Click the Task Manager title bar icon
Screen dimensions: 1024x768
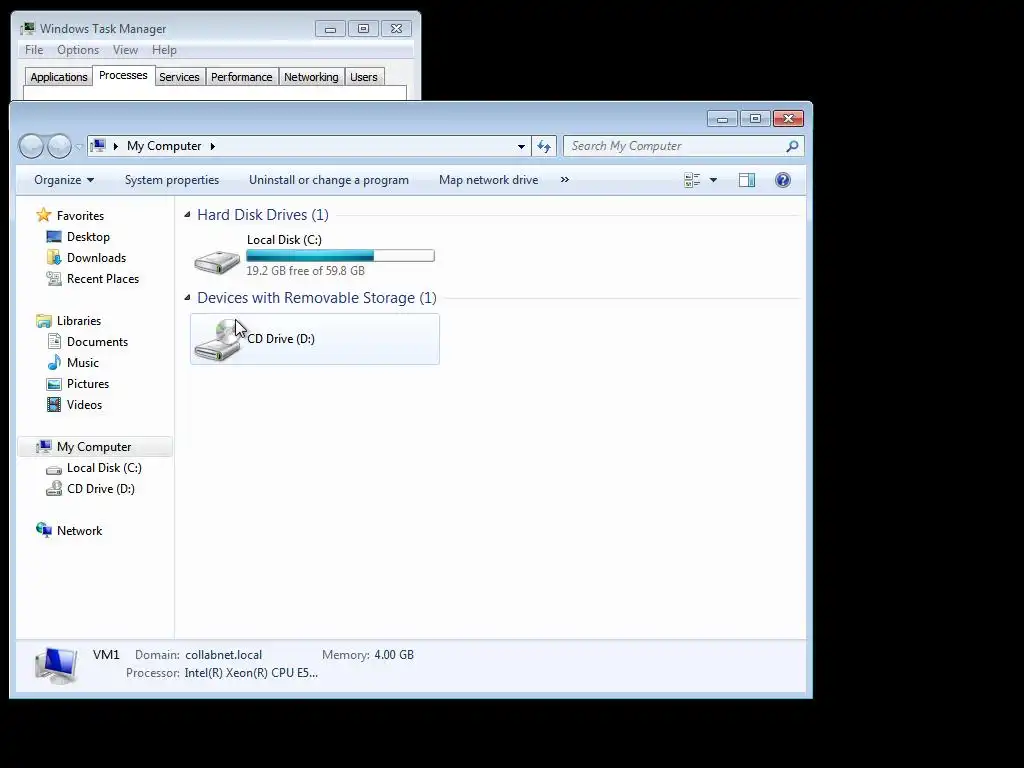point(27,29)
